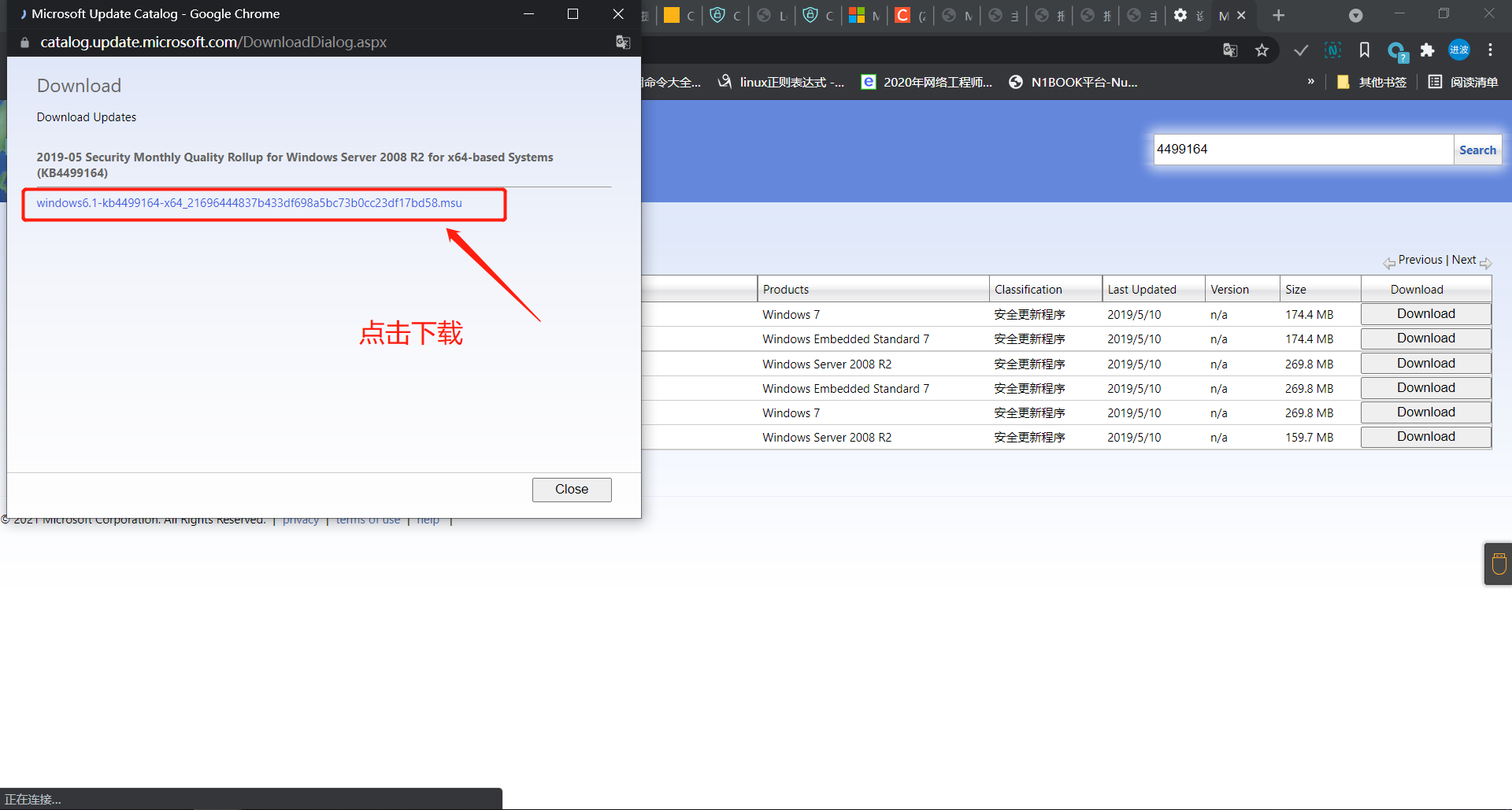
Task: Sort results by Size column header
Action: 1295,290
